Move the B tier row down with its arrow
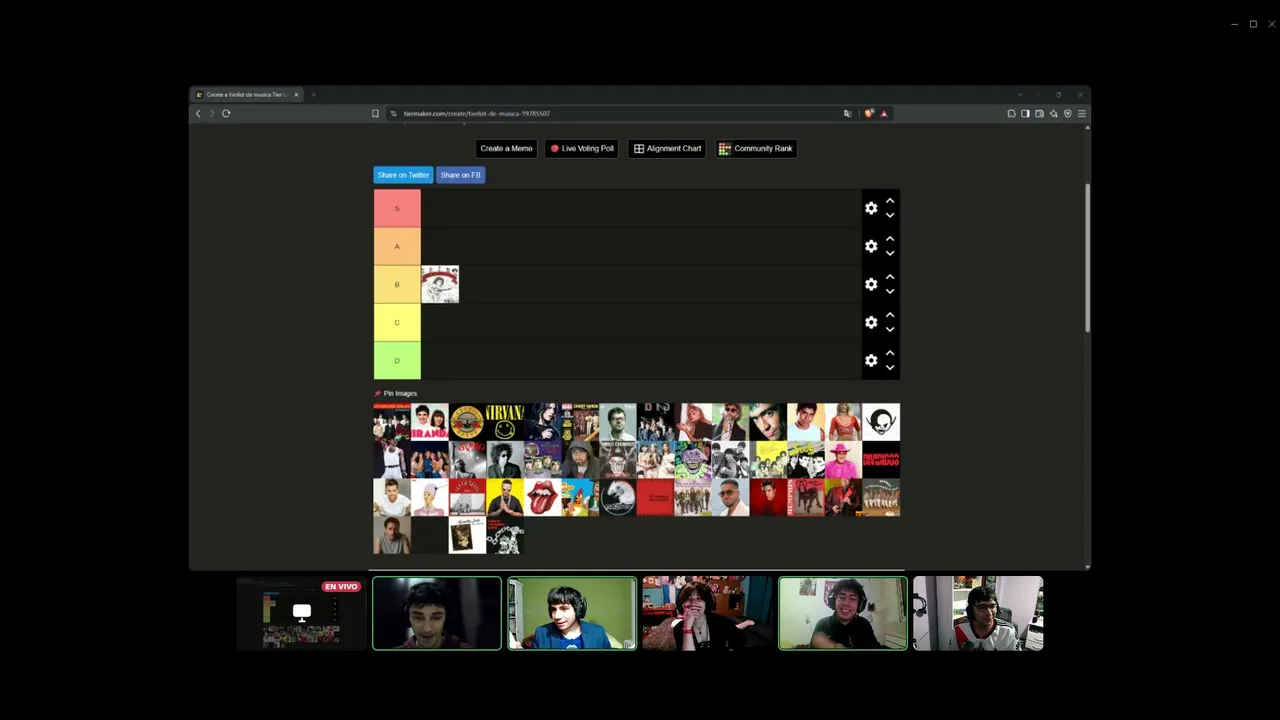The image size is (1280, 720). [x=889, y=291]
